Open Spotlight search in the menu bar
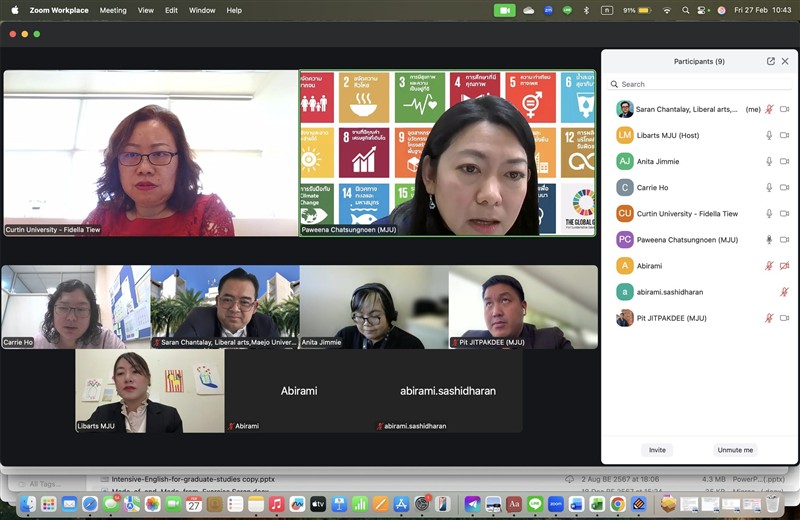The image size is (800, 520). click(686, 10)
